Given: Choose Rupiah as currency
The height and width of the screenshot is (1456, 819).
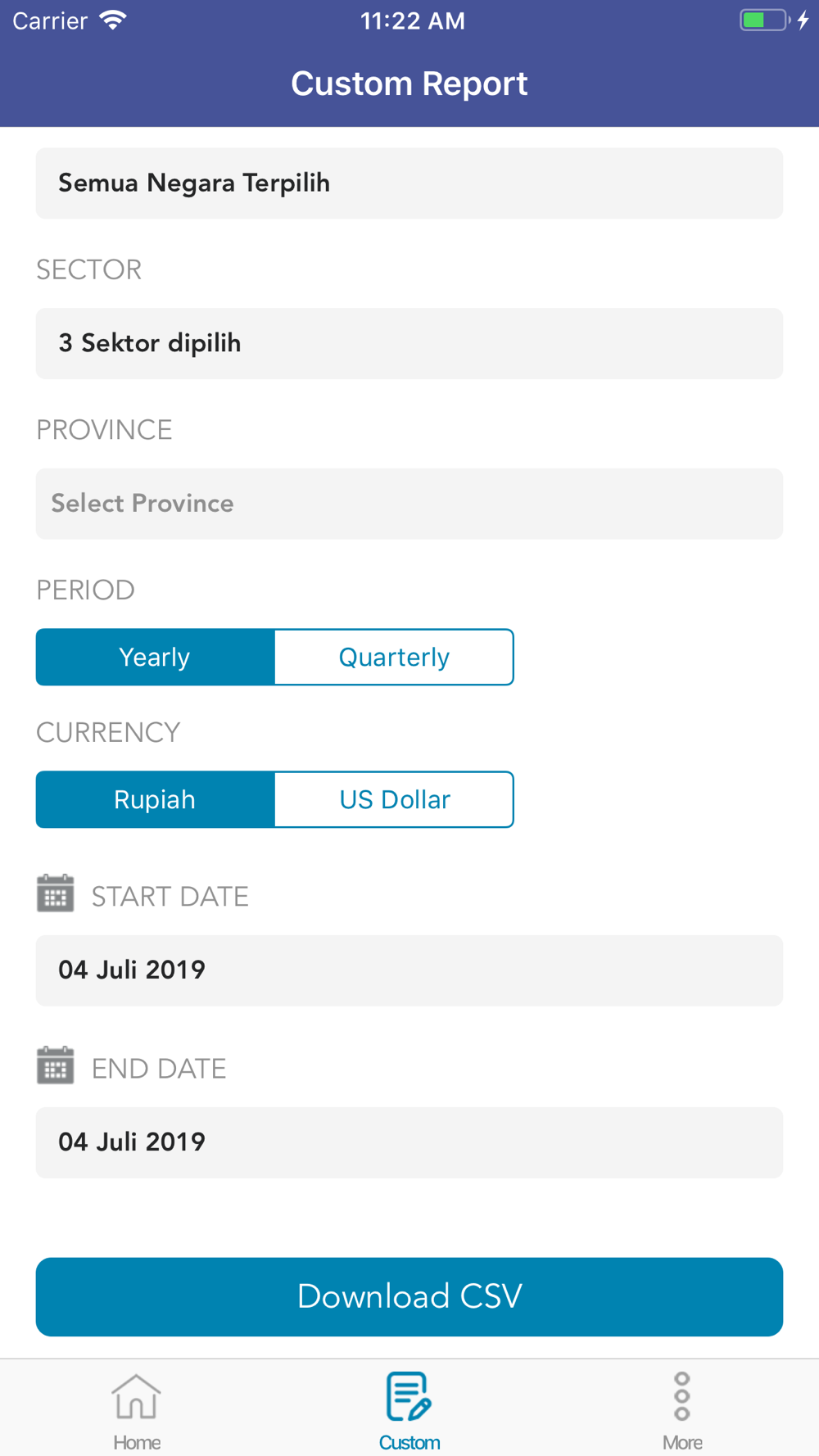Looking at the screenshot, I should click(155, 799).
